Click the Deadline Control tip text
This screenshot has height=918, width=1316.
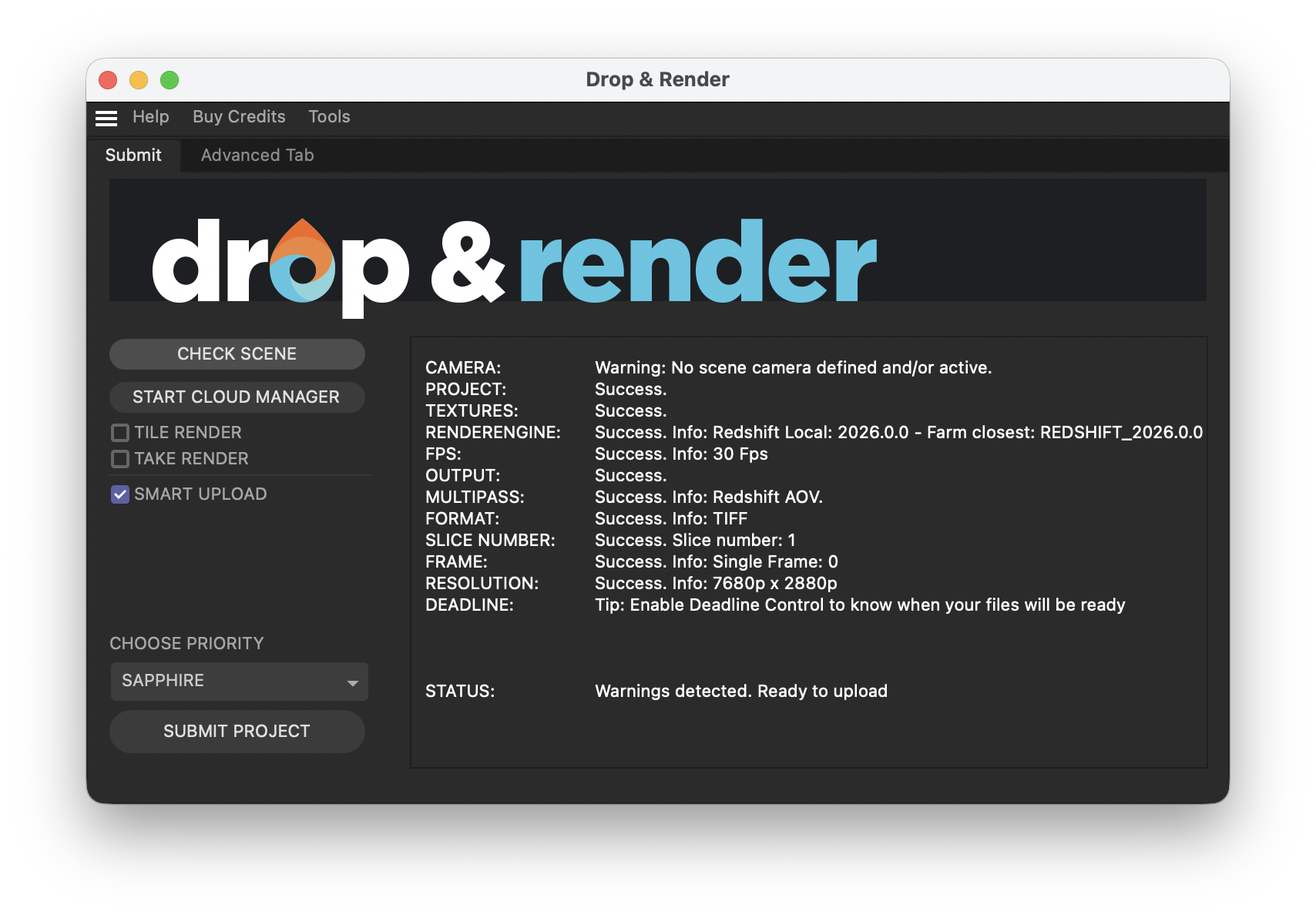[x=860, y=605]
